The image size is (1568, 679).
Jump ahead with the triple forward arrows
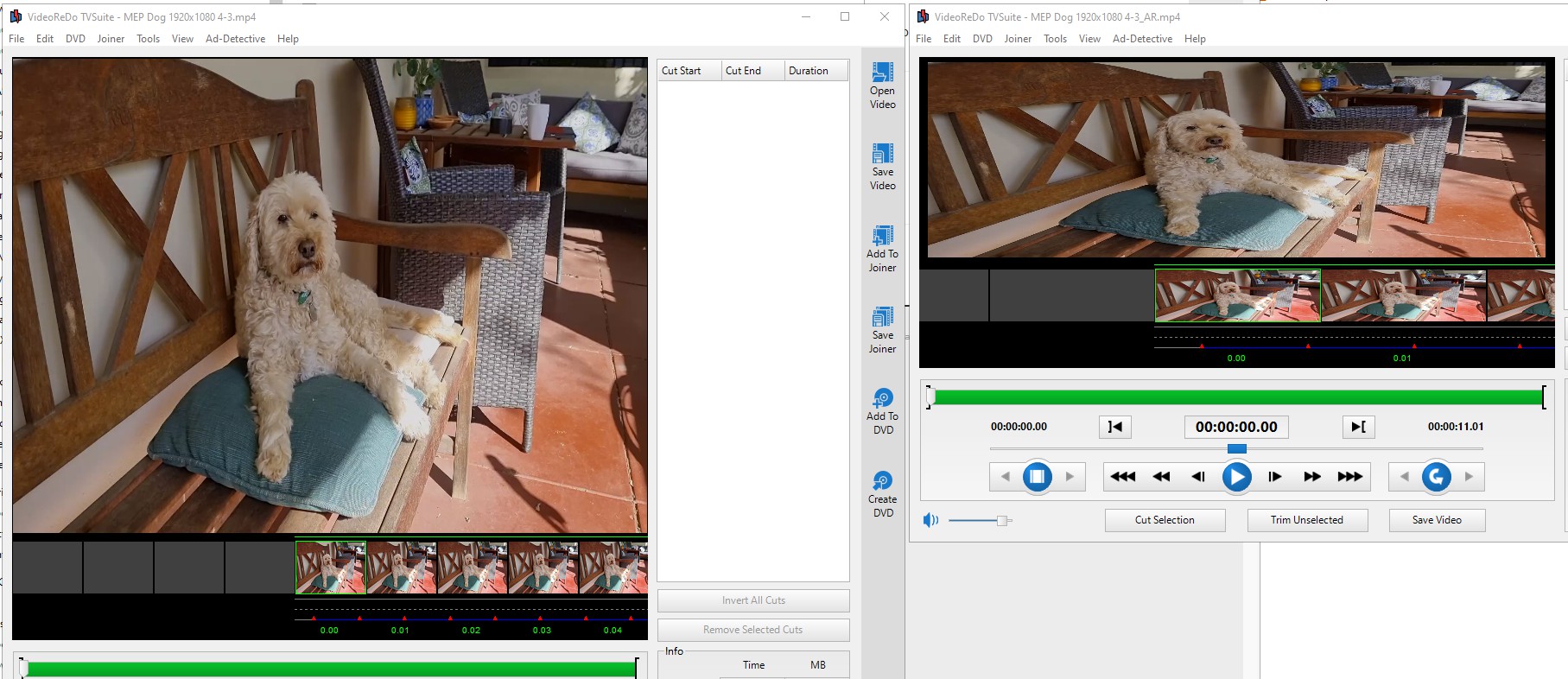click(1349, 477)
